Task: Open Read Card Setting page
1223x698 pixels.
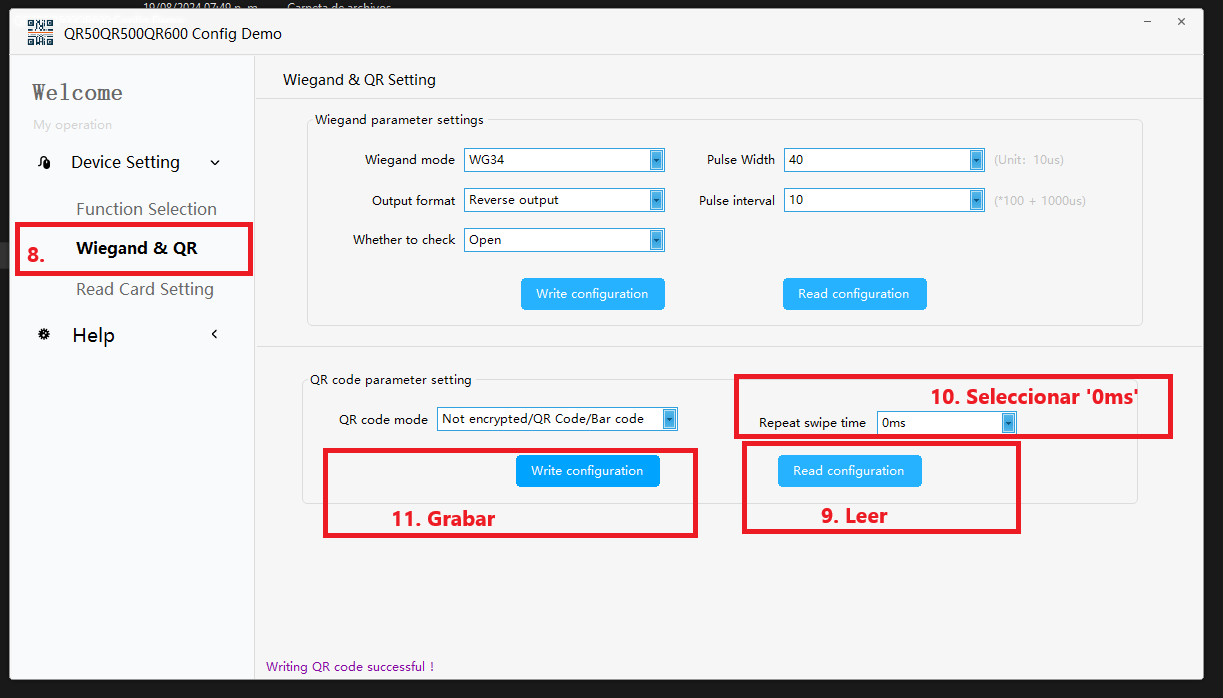Action: [145, 289]
